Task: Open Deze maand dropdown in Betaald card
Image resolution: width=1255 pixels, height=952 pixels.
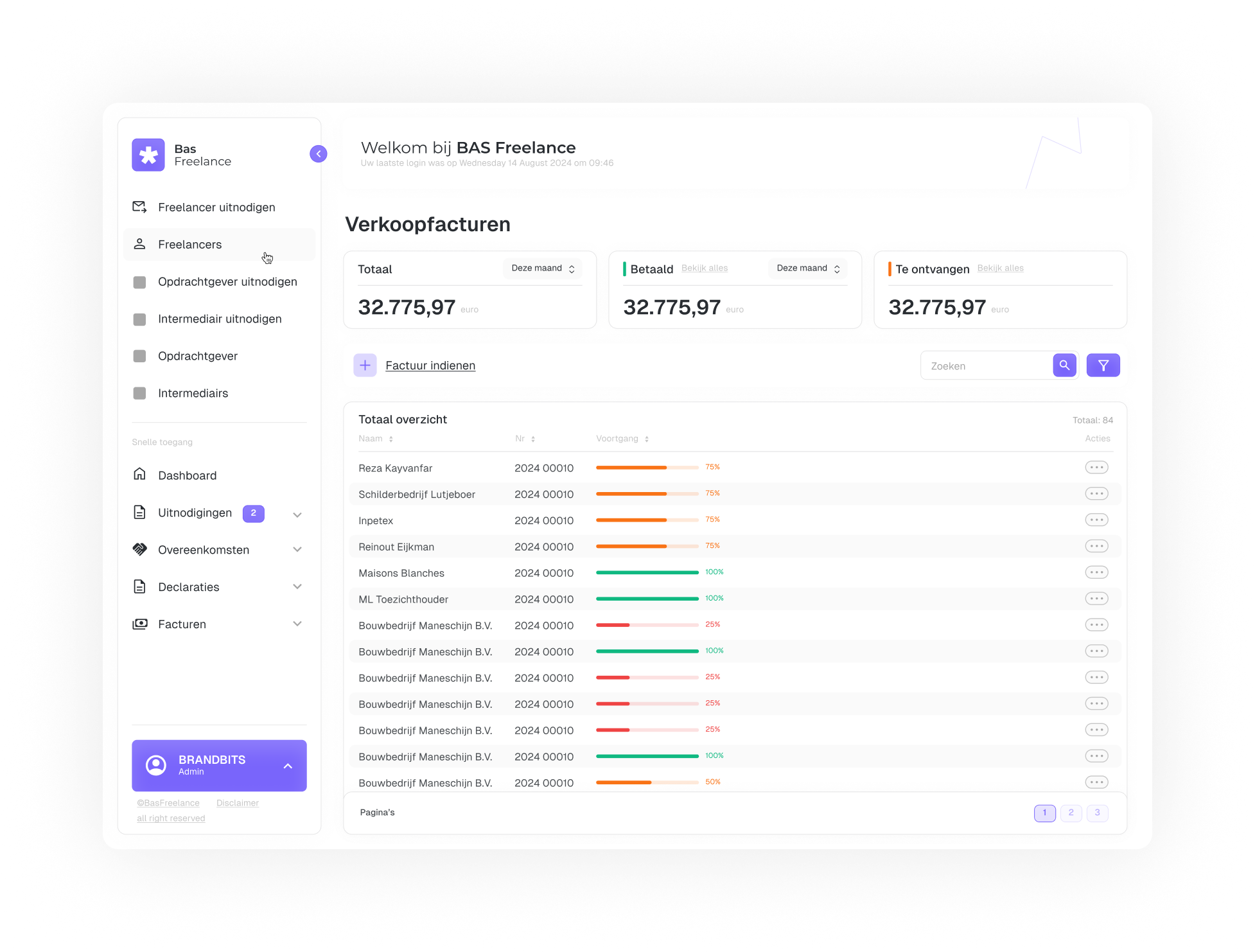Action: click(808, 269)
